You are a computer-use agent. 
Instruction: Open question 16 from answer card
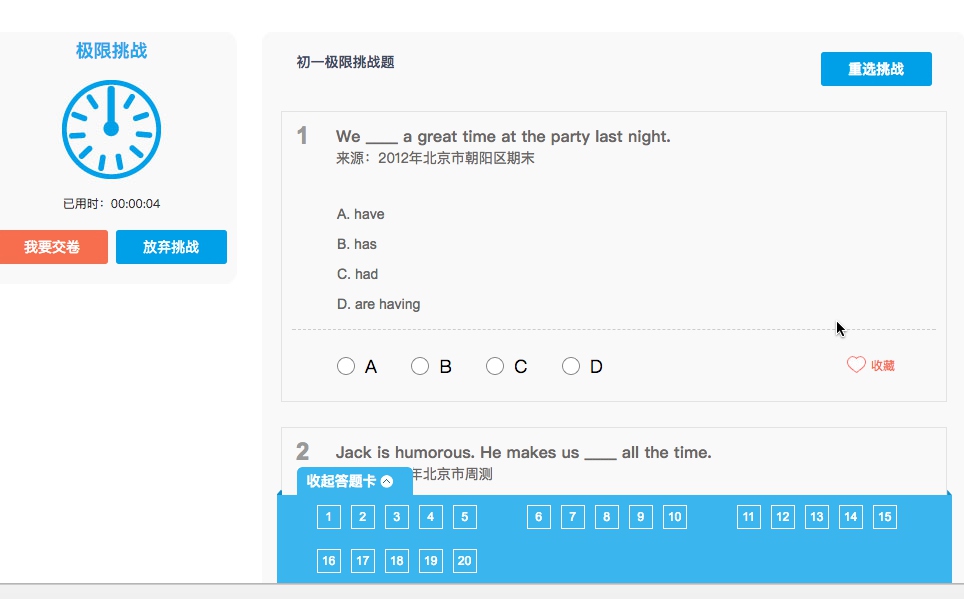click(329, 561)
